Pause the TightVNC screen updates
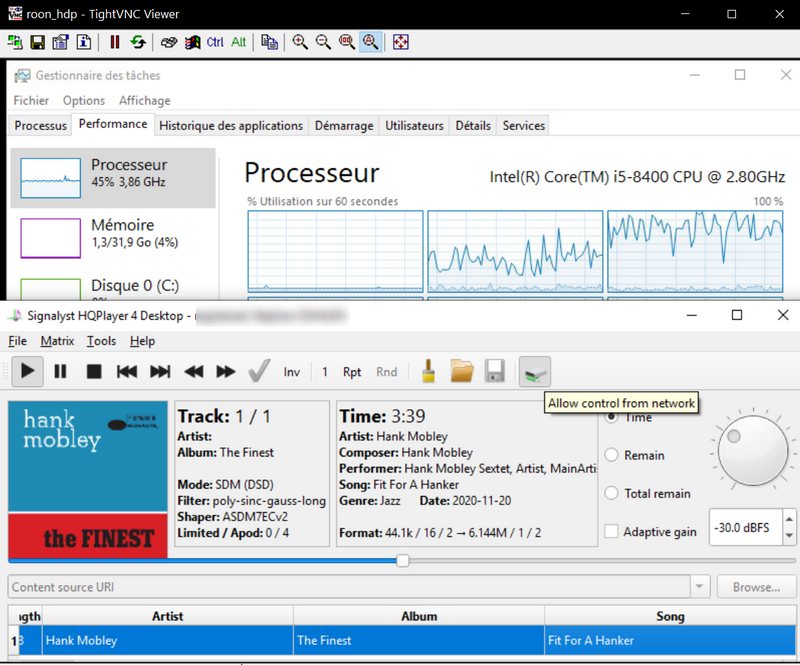Image resolution: width=800 pixels, height=665 pixels. (115, 42)
